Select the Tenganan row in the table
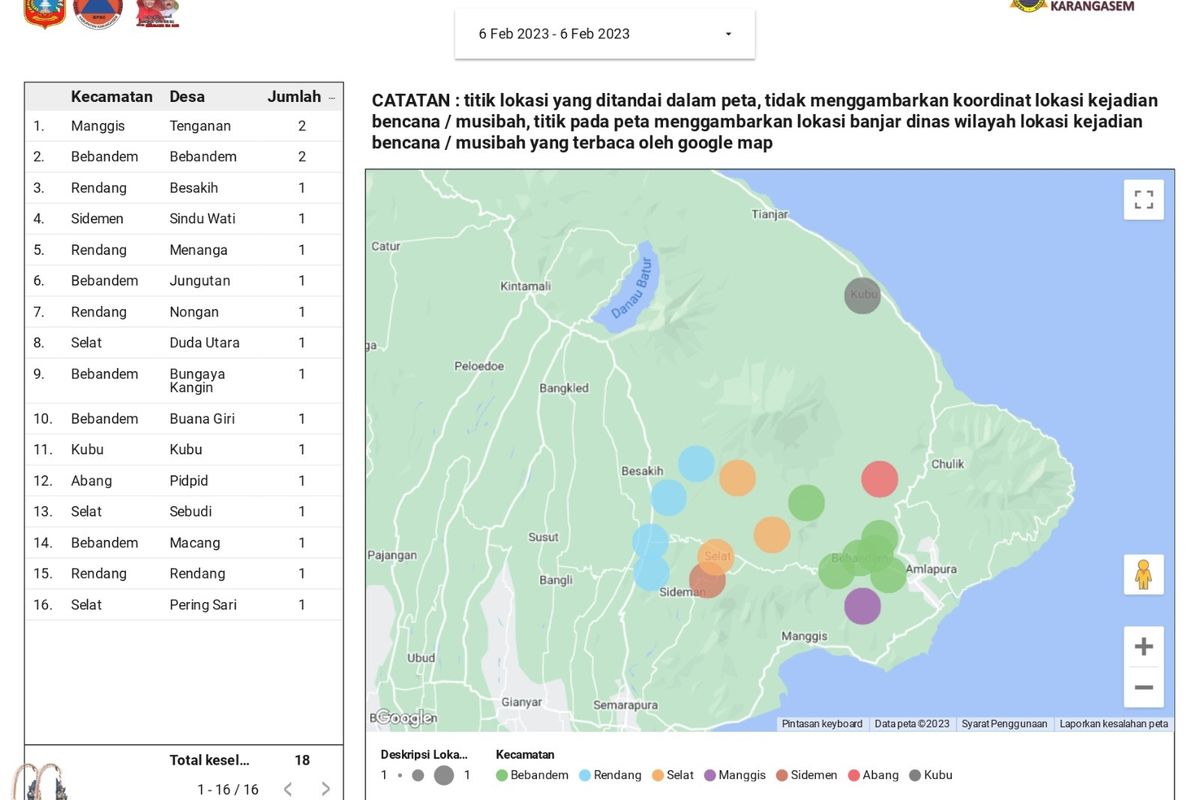 200,126
